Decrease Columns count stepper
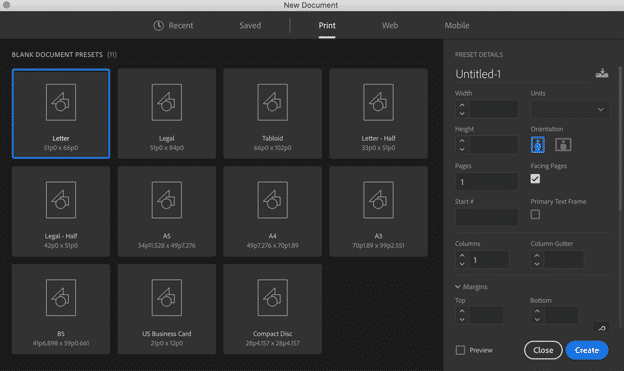Screen dimensions: 624x371 coord(462,264)
